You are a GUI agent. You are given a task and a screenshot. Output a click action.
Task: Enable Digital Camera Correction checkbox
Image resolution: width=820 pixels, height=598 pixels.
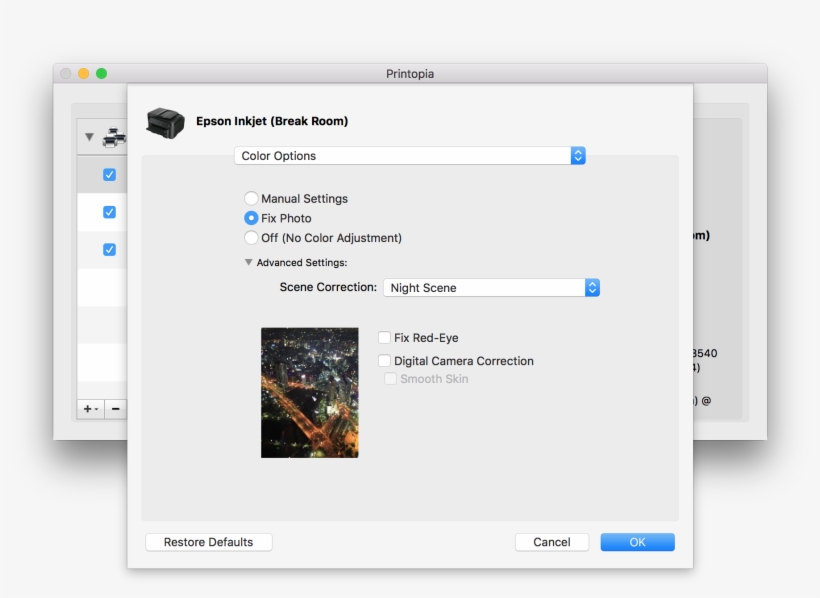[384, 360]
